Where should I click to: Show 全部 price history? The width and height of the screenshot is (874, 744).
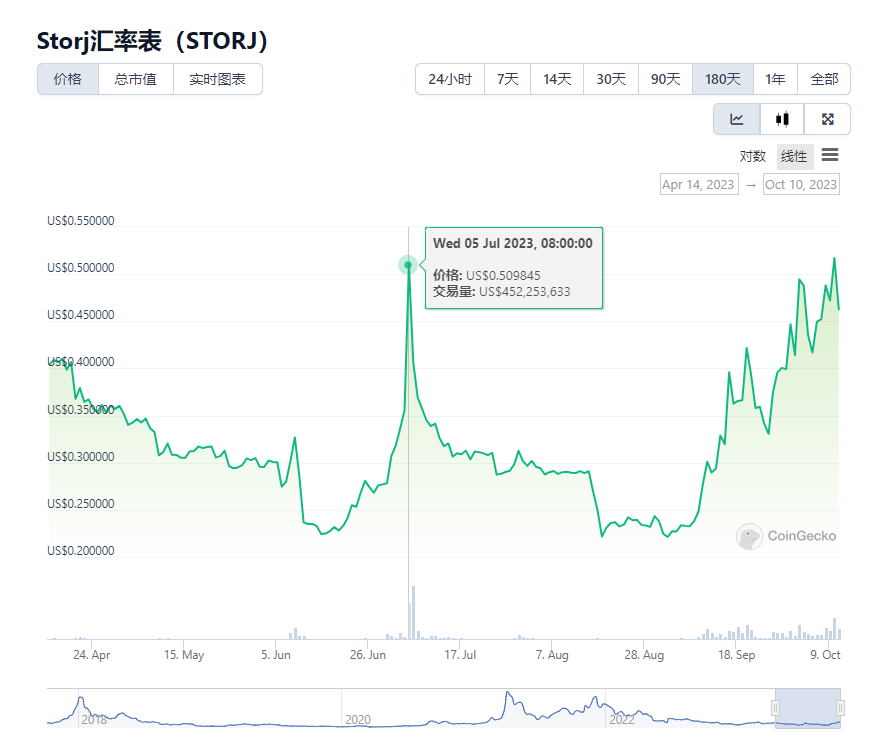[x=825, y=79]
